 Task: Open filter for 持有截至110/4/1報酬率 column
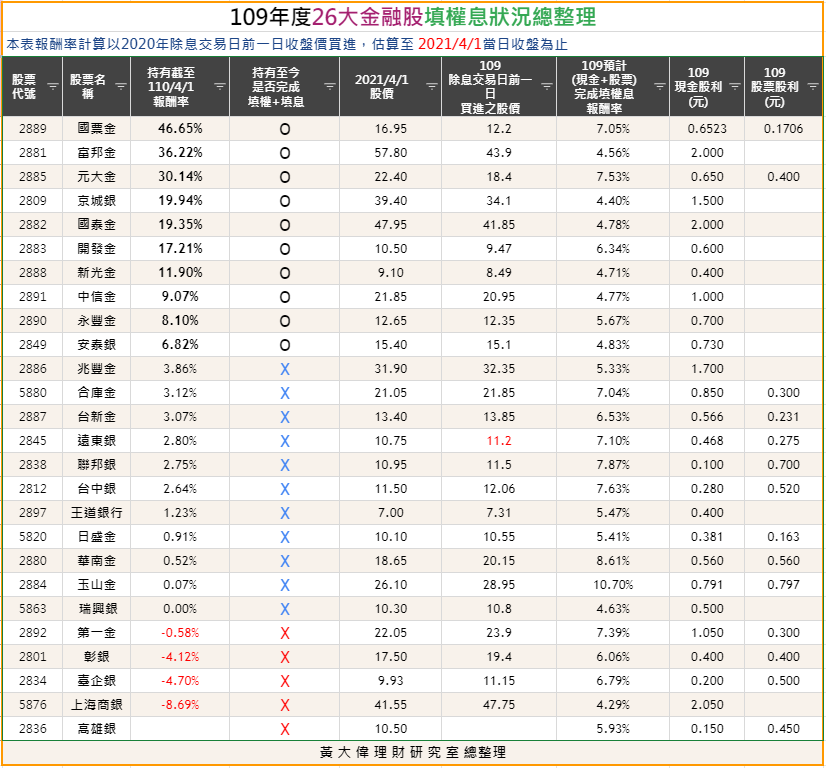(220, 86)
